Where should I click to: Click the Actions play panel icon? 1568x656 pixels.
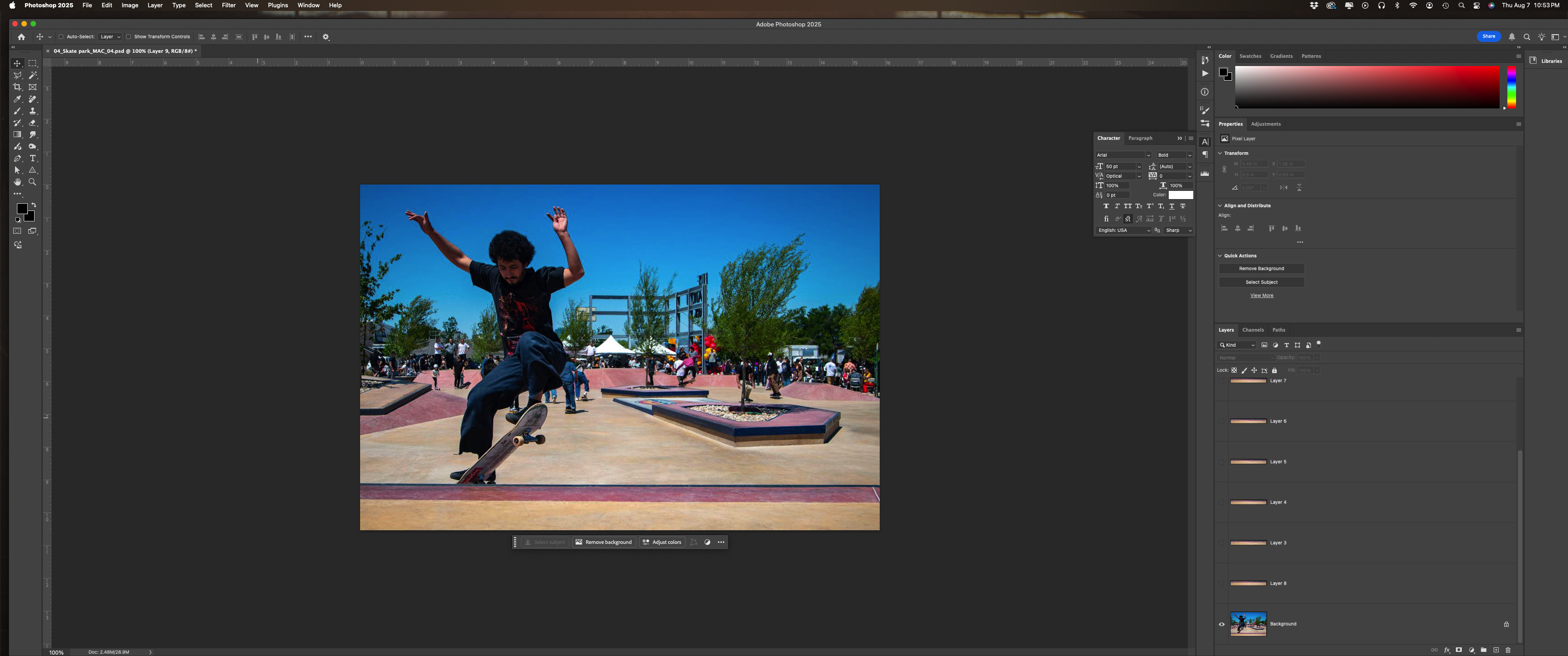coord(1205,73)
